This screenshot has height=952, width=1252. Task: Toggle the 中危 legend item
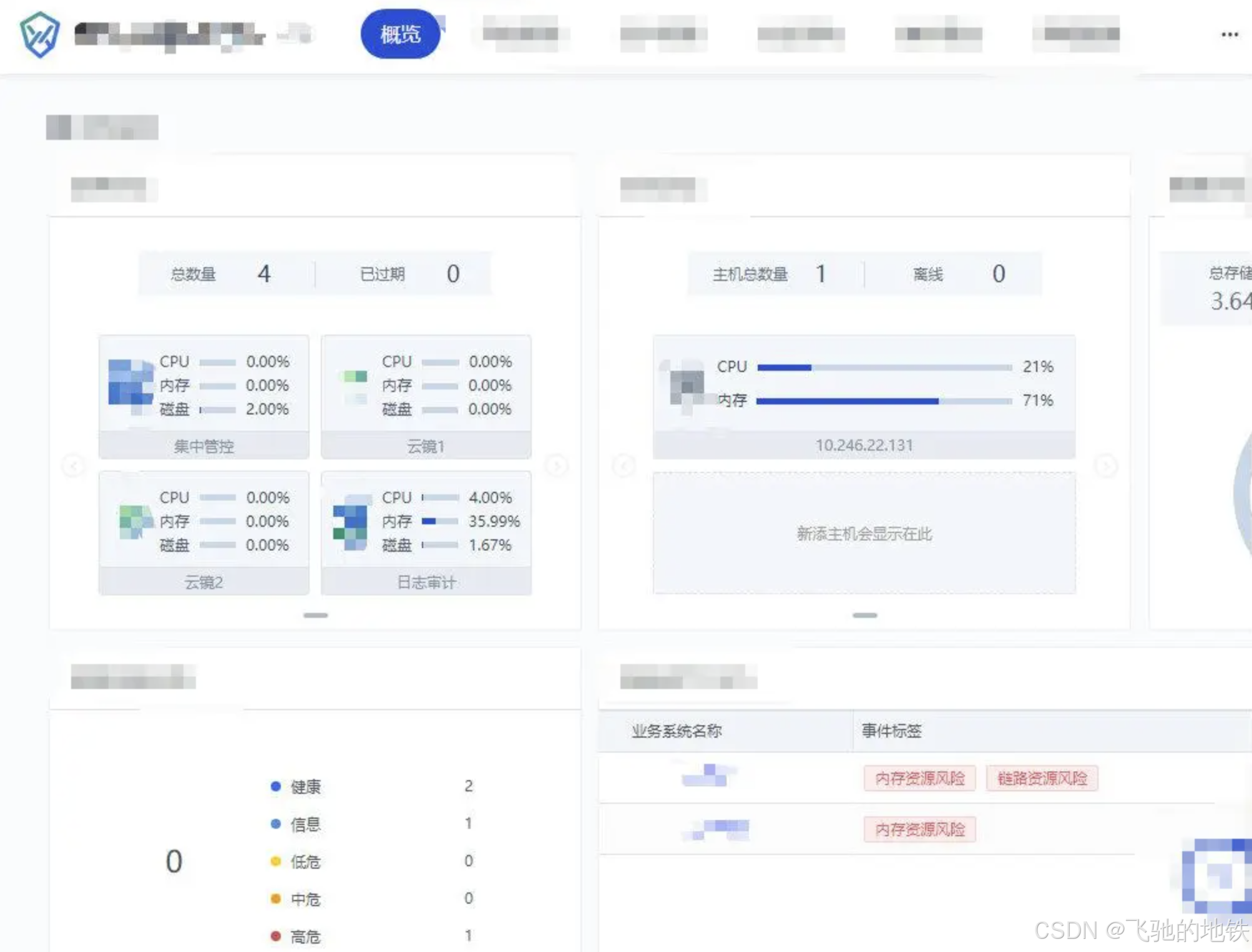point(305,899)
